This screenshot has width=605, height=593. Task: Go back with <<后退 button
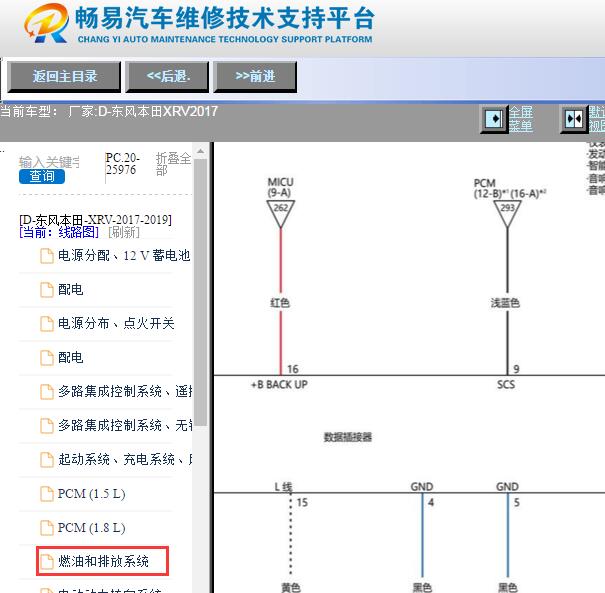pyautogui.click(x=167, y=76)
